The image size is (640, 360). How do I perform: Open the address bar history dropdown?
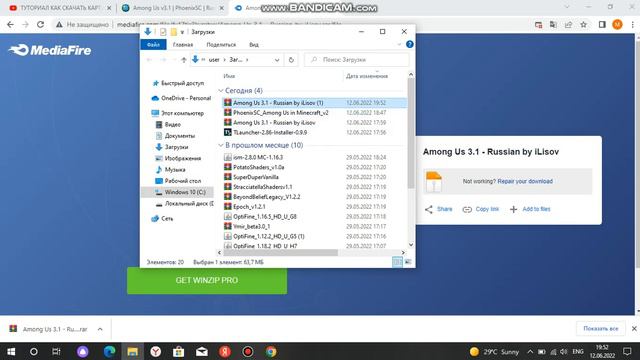click(x=277, y=60)
